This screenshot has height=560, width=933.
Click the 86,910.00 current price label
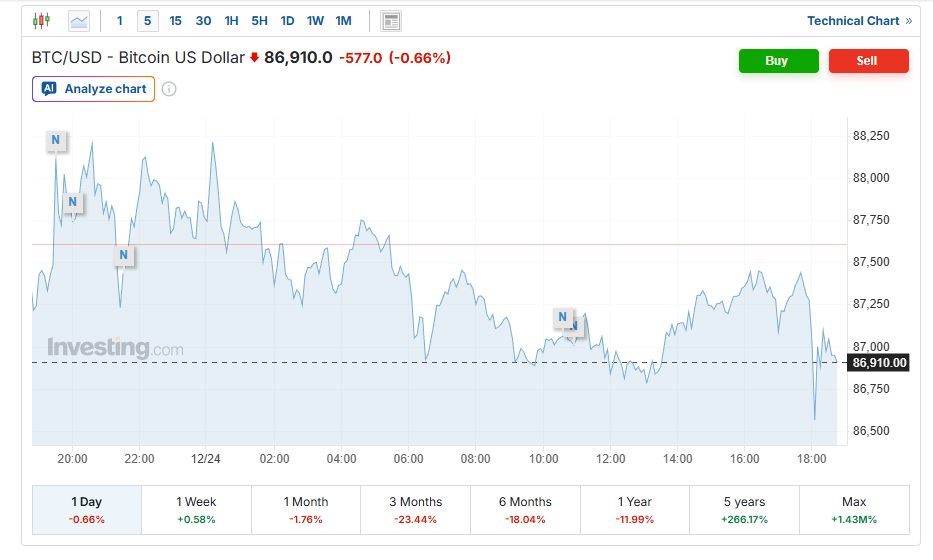click(879, 363)
